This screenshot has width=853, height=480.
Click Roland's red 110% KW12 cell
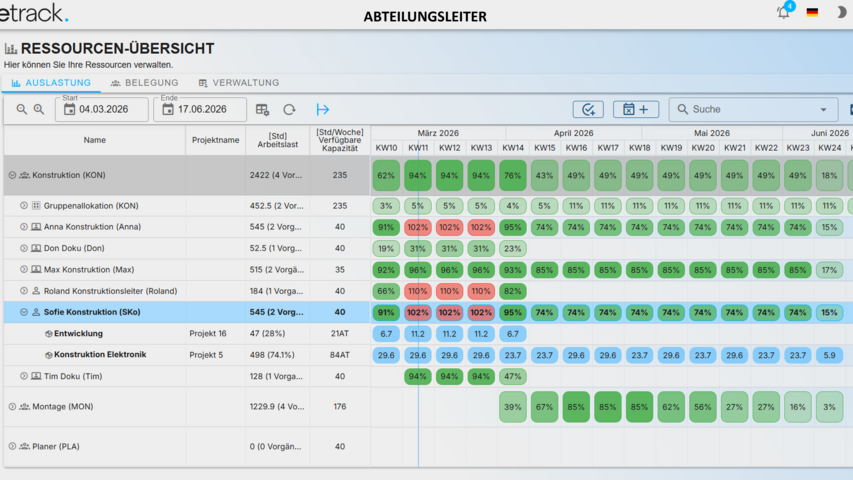pos(449,291)
